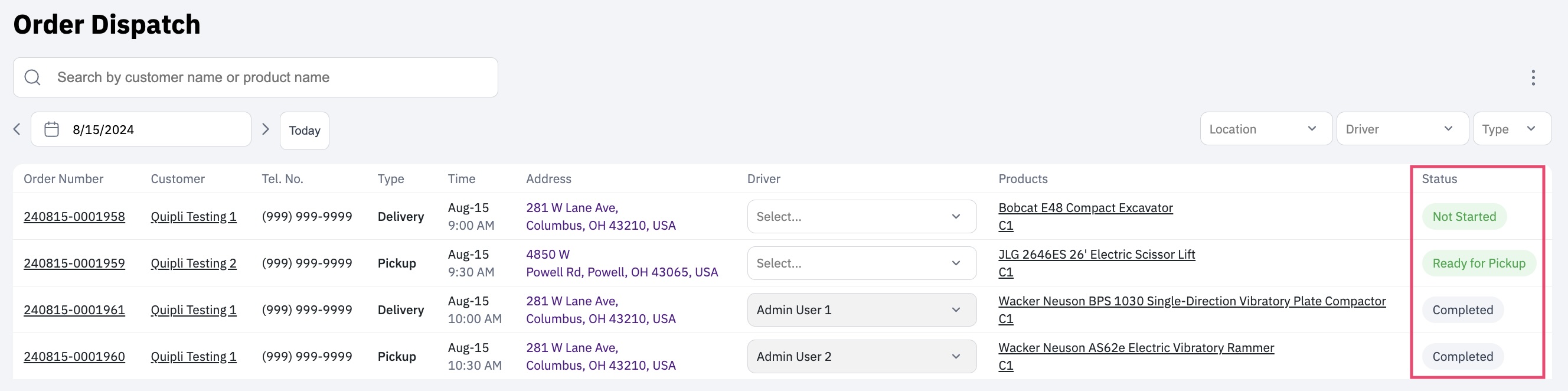Select driver for order 240815-0001959
Viewport: 1568px width, 391px height.
coord(861,263)
